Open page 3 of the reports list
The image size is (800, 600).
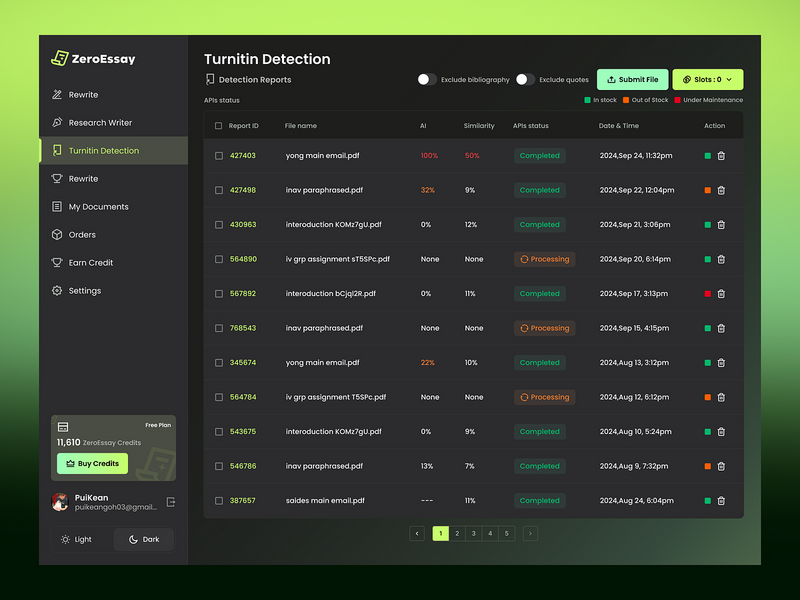click(x=473, y=533)
